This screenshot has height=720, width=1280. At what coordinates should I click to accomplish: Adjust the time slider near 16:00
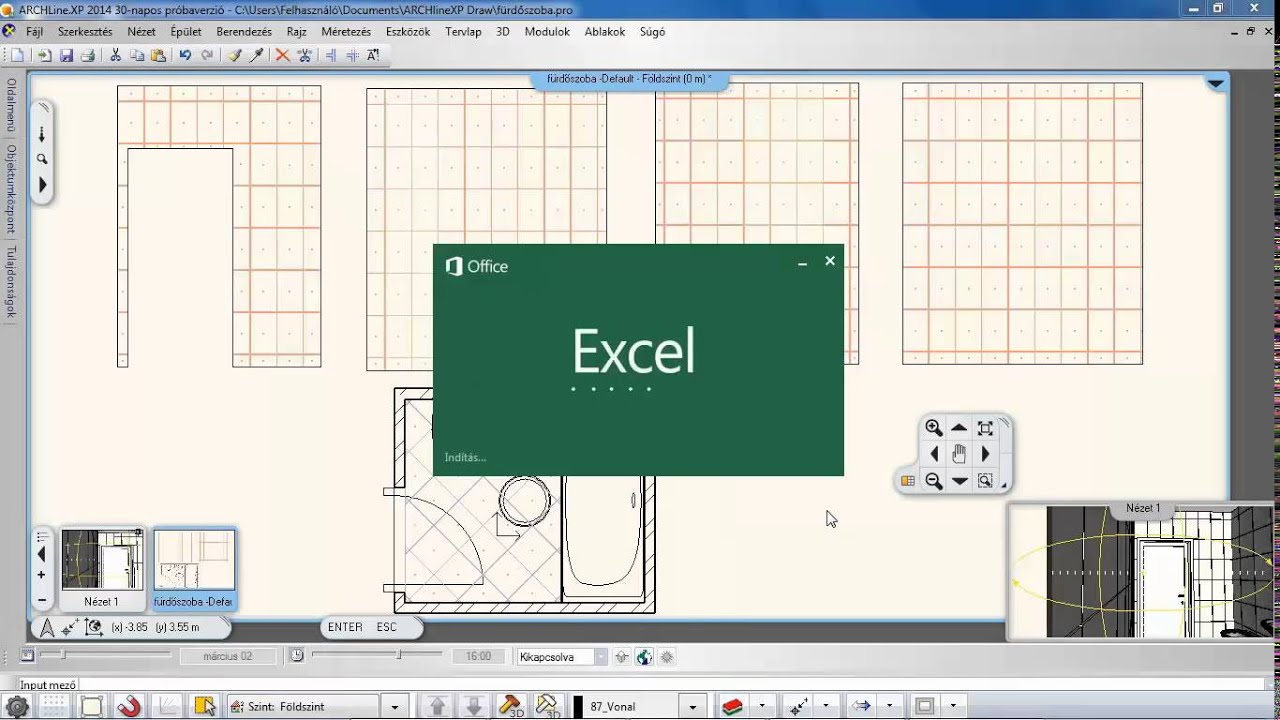click(398, 655)
